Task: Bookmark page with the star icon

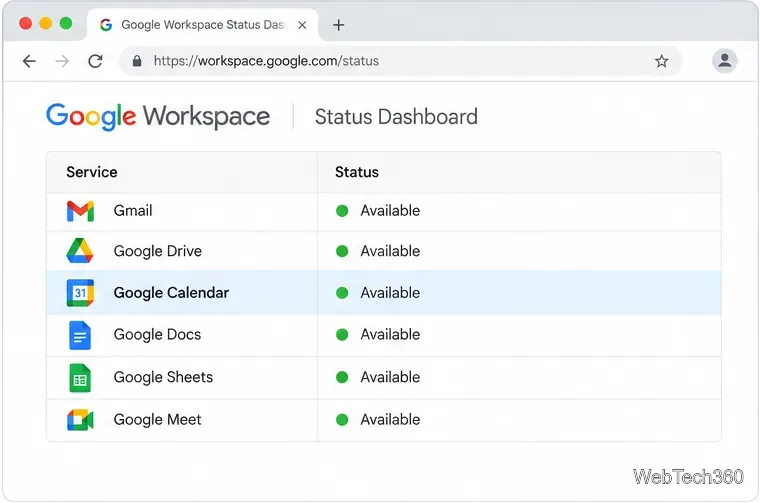Action: (x=661, y=61)
